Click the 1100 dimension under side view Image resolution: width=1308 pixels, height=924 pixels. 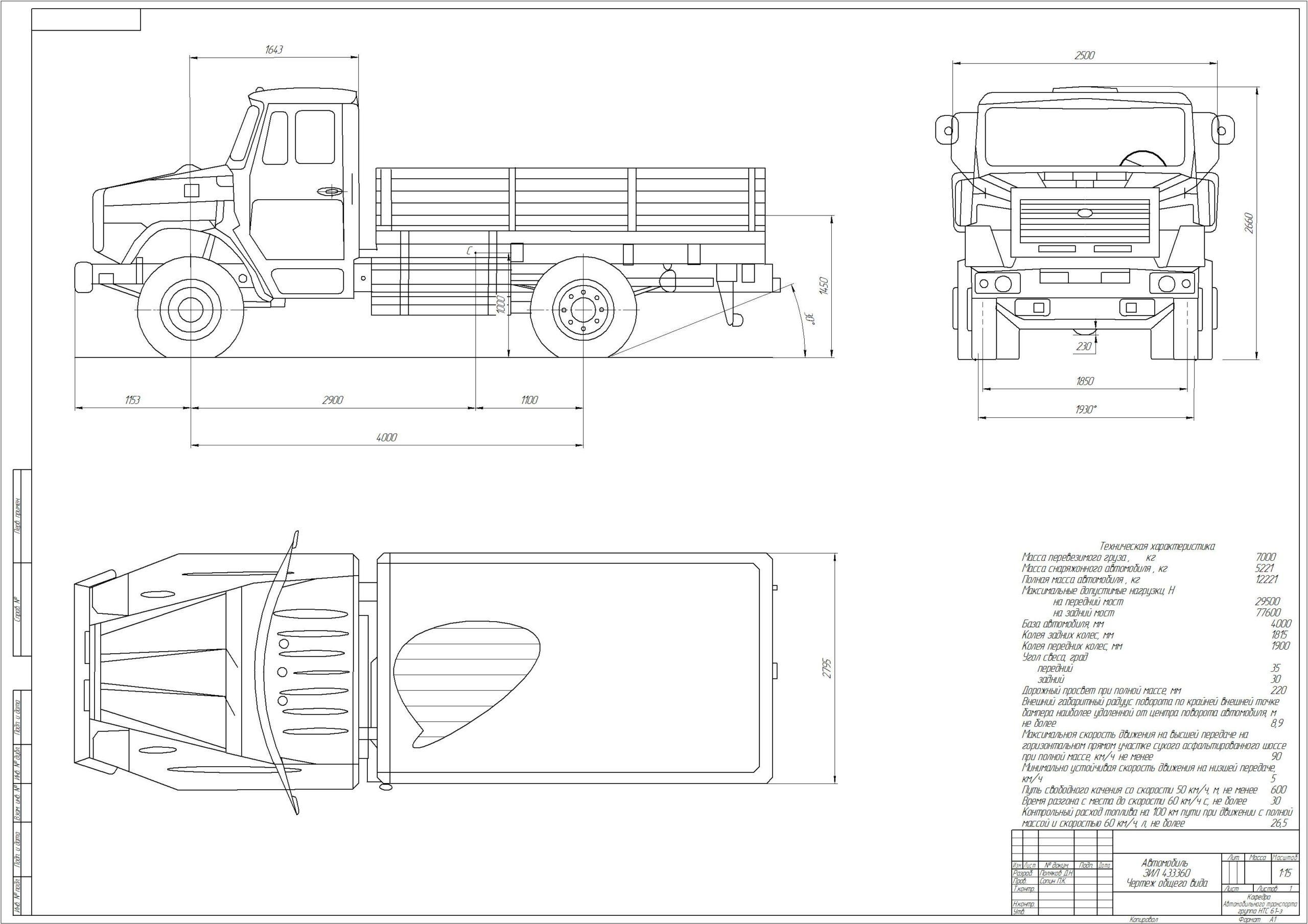coord(529,400)
